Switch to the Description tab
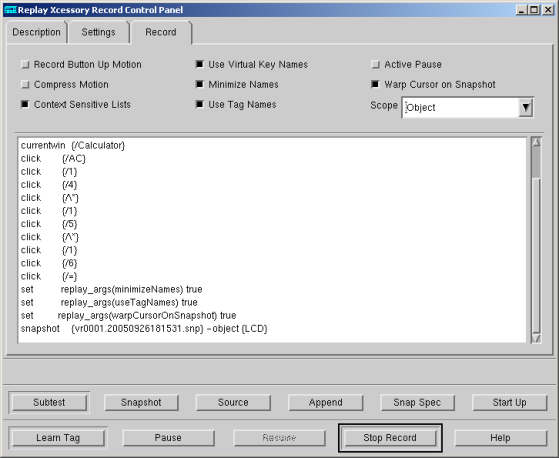The height and width of the screenshot is (458, 559). click(x=36, y=32)
